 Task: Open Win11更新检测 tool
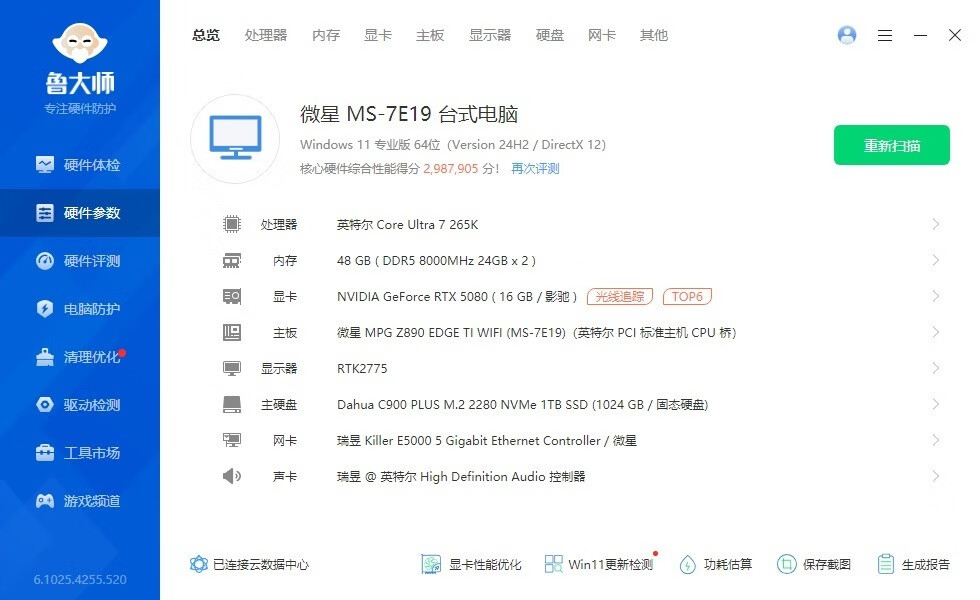(x=599, y=564)
